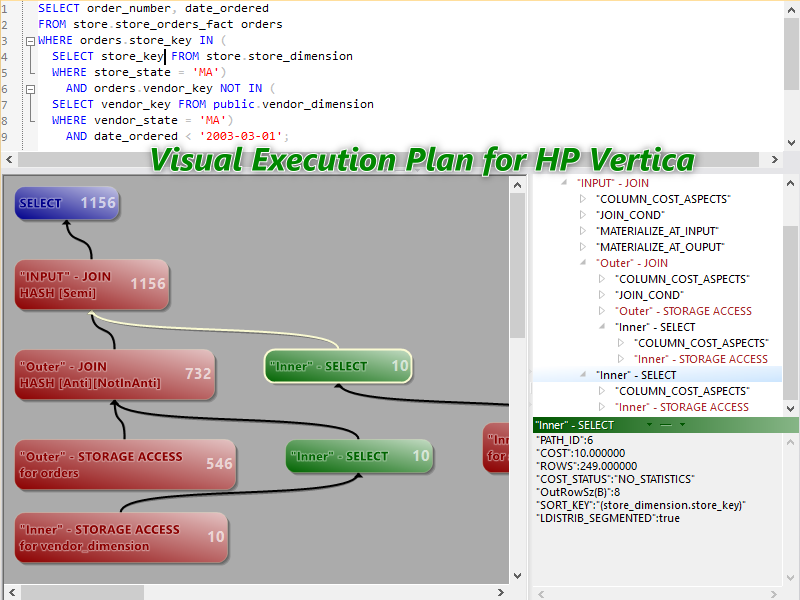Expand COLUMN_COST_ASPECTS under selected "Inner" - SELECT
The image size is (800, 600).
[602, 391]
